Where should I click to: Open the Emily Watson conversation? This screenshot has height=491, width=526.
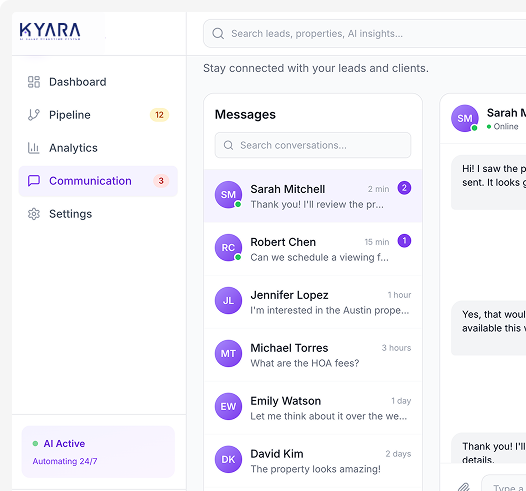point(313,408)
